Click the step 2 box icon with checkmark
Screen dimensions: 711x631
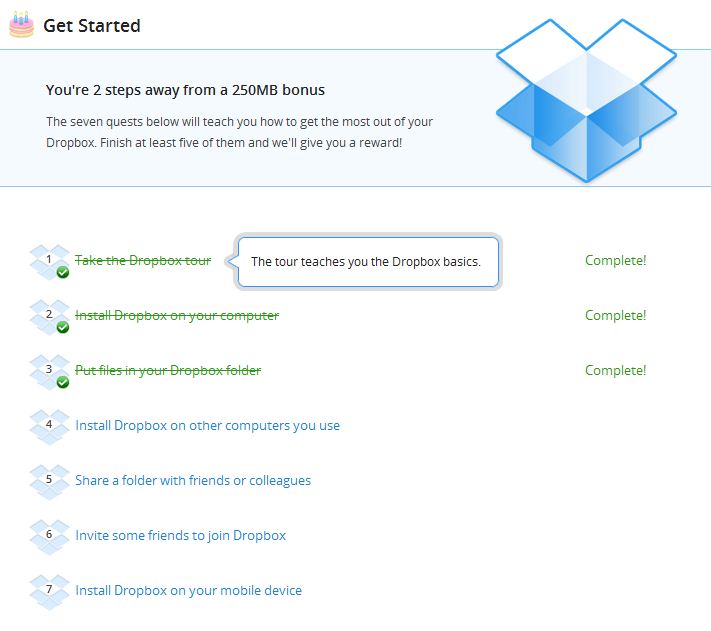coord(49,317)
